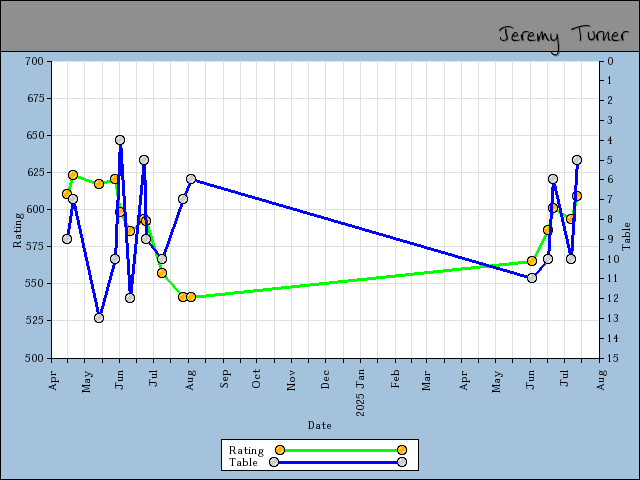
Task: Select the highest gray Table point near June
Action: [120, 140]
